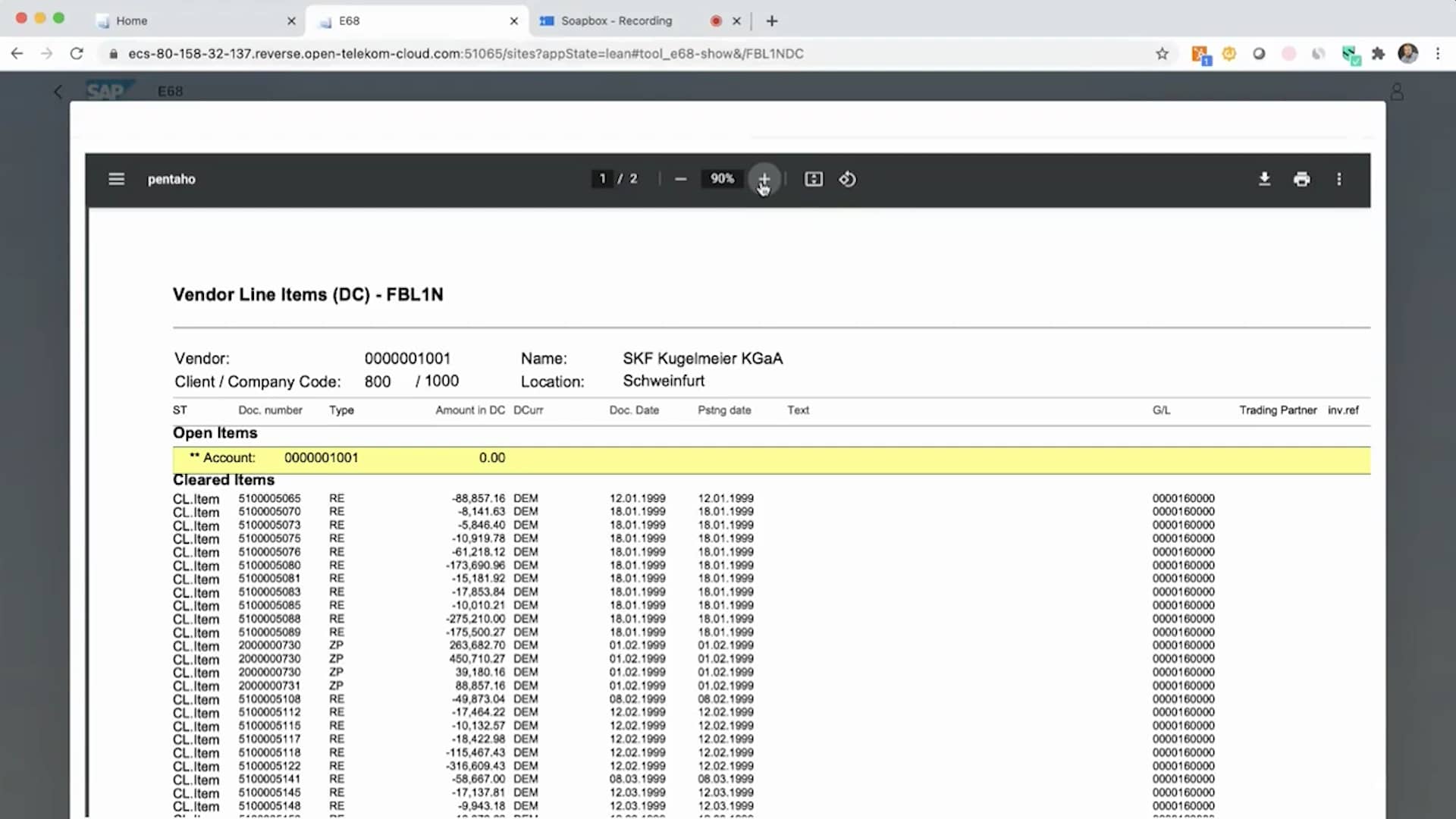Click the page number input field
Image resolution: width=1456 pixels, height=819 pixels.
(602, 179)
